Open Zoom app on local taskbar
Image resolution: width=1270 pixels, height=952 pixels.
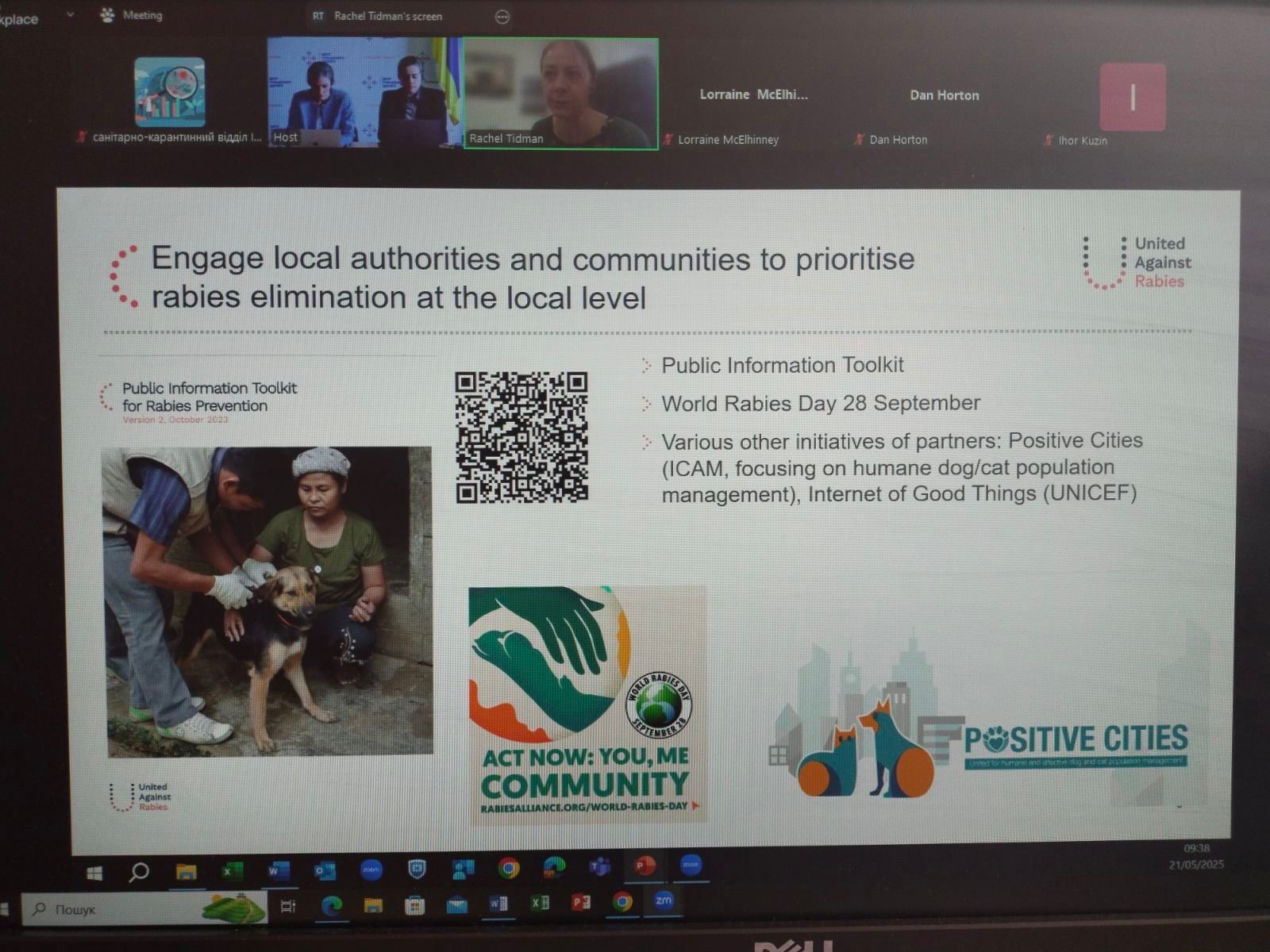[664, 900]
